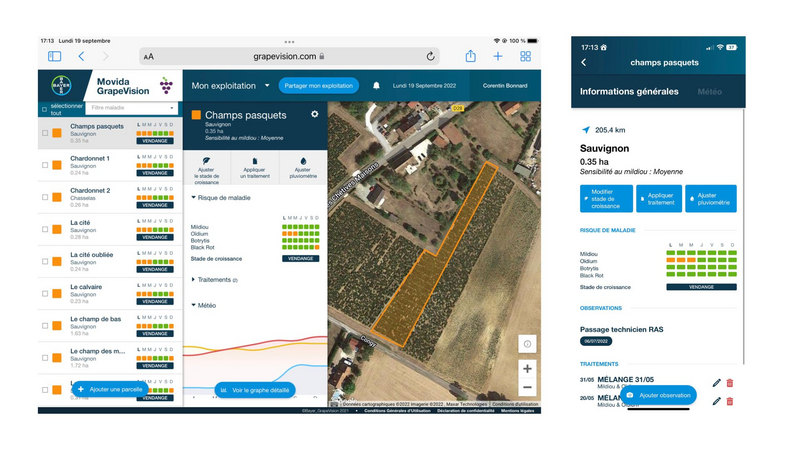Image resolution: width=800 pixels, height=450 pixels.
Task: Click the grapevision.com address bar
Action: 290,57
